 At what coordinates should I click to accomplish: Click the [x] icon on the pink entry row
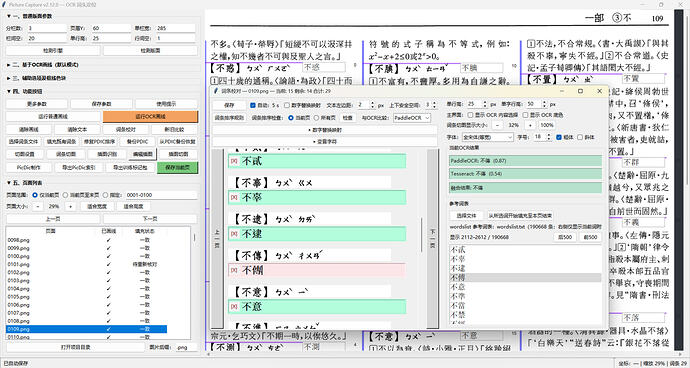(234, 270)
